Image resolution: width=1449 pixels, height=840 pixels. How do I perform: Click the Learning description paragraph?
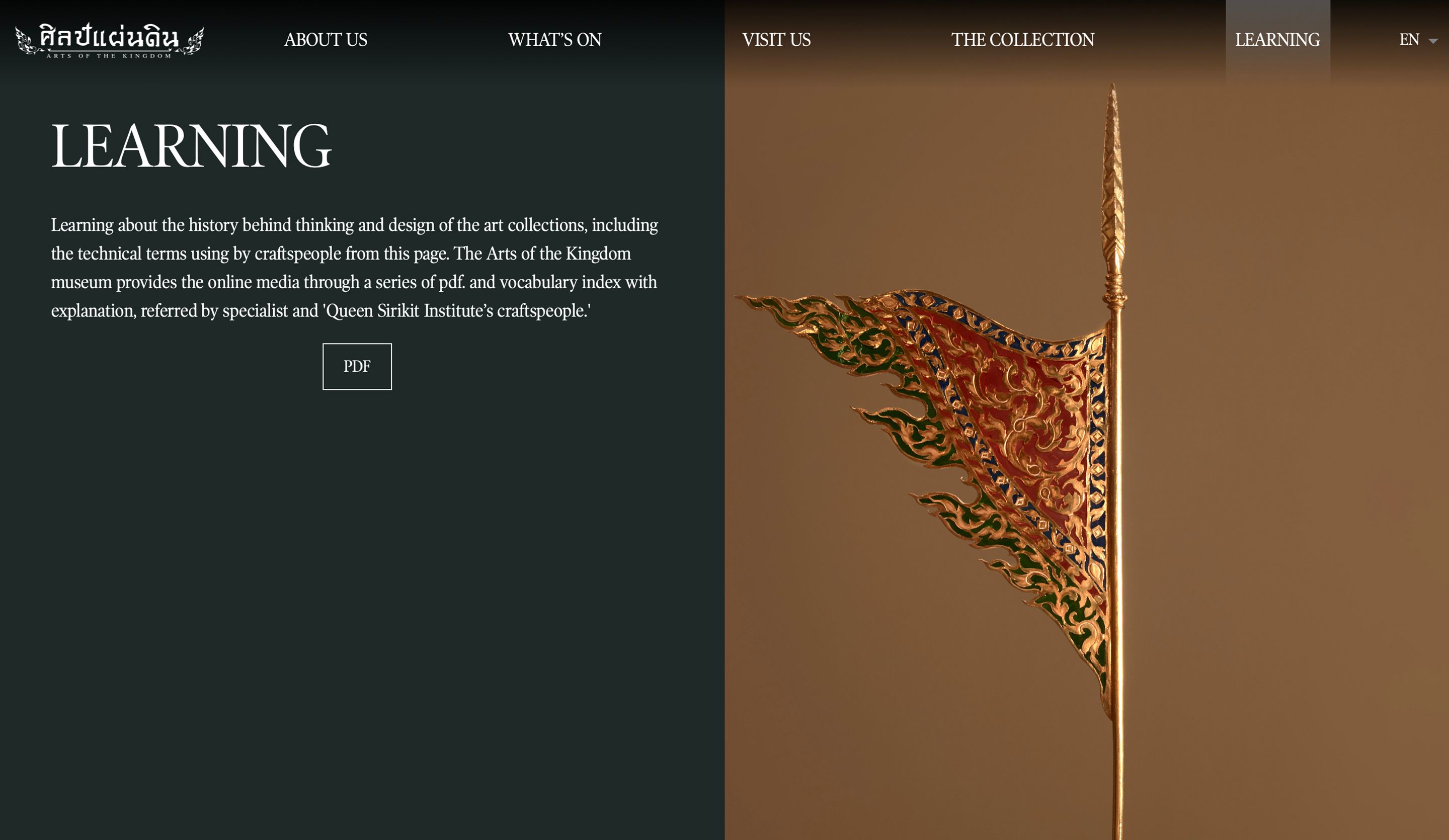pos(354,268)
